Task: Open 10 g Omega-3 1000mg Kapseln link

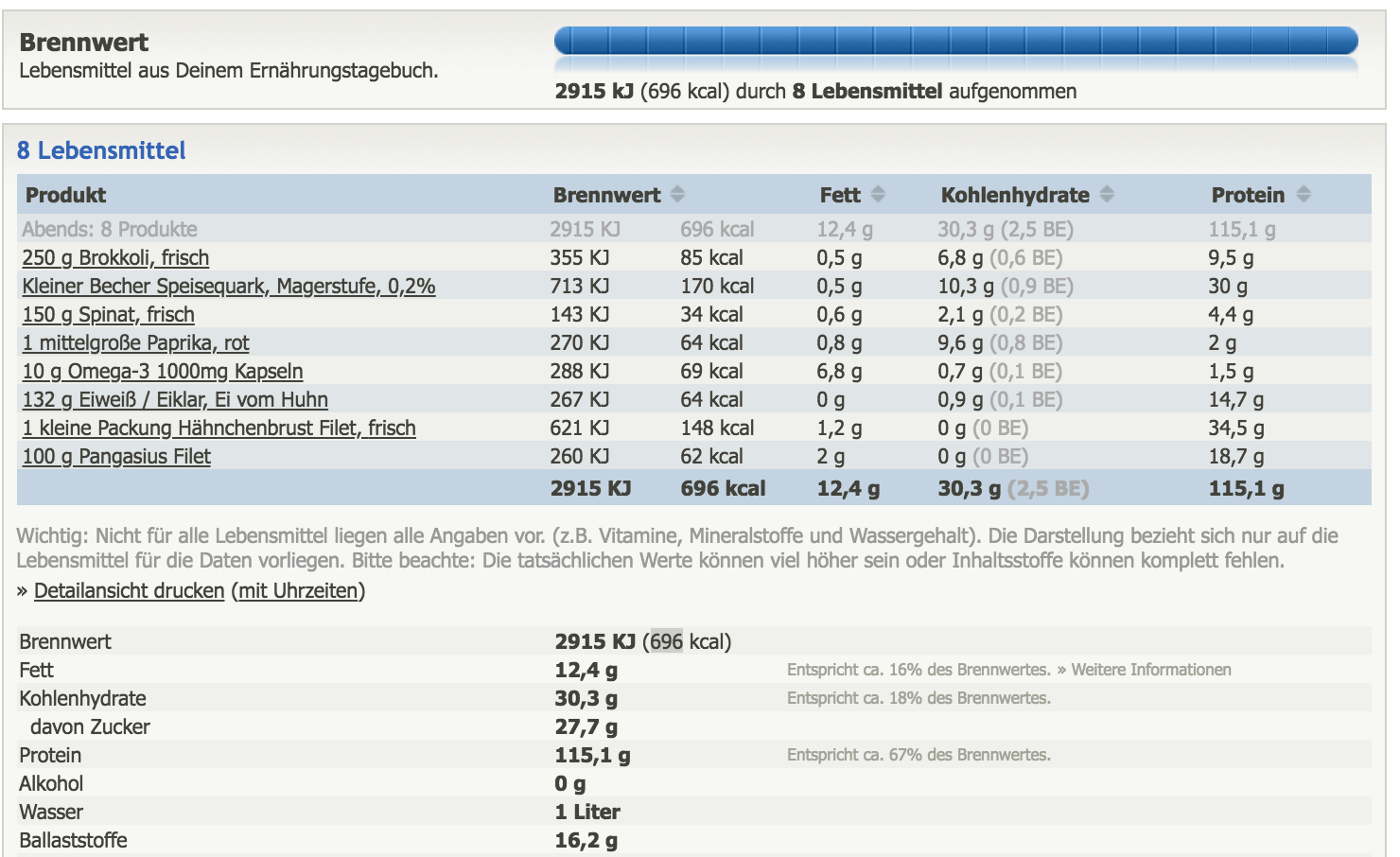Action: click(163, 371)
